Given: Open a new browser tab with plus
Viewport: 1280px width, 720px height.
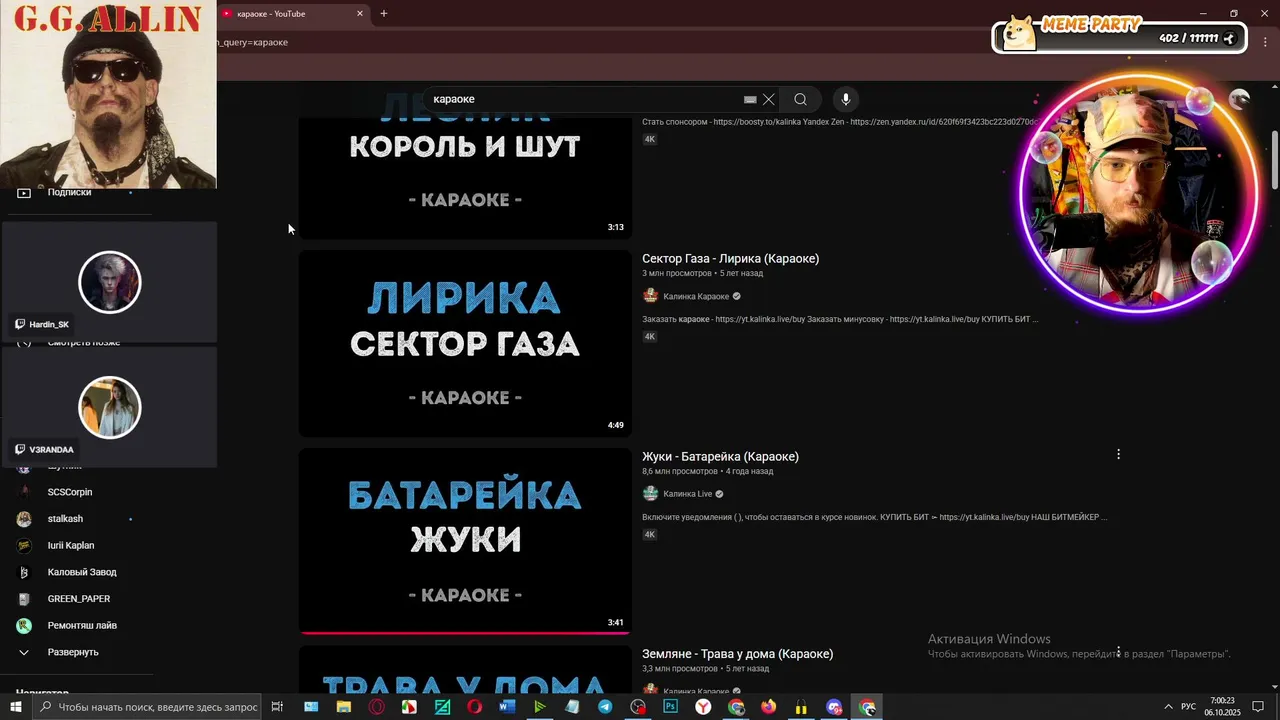Looking at the screenshot, I should (x=383, y=13).
